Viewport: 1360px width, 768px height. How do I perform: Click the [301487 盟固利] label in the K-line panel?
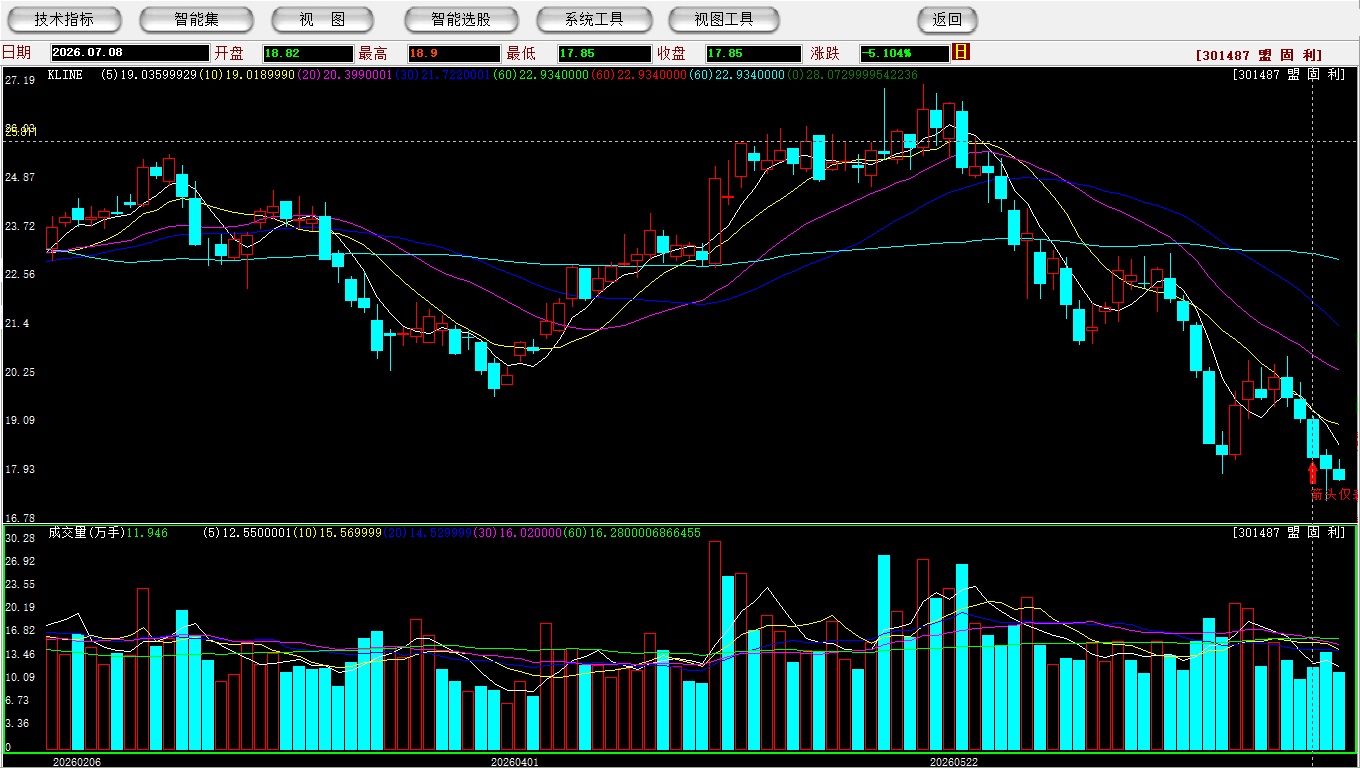tap(1289, 75)
